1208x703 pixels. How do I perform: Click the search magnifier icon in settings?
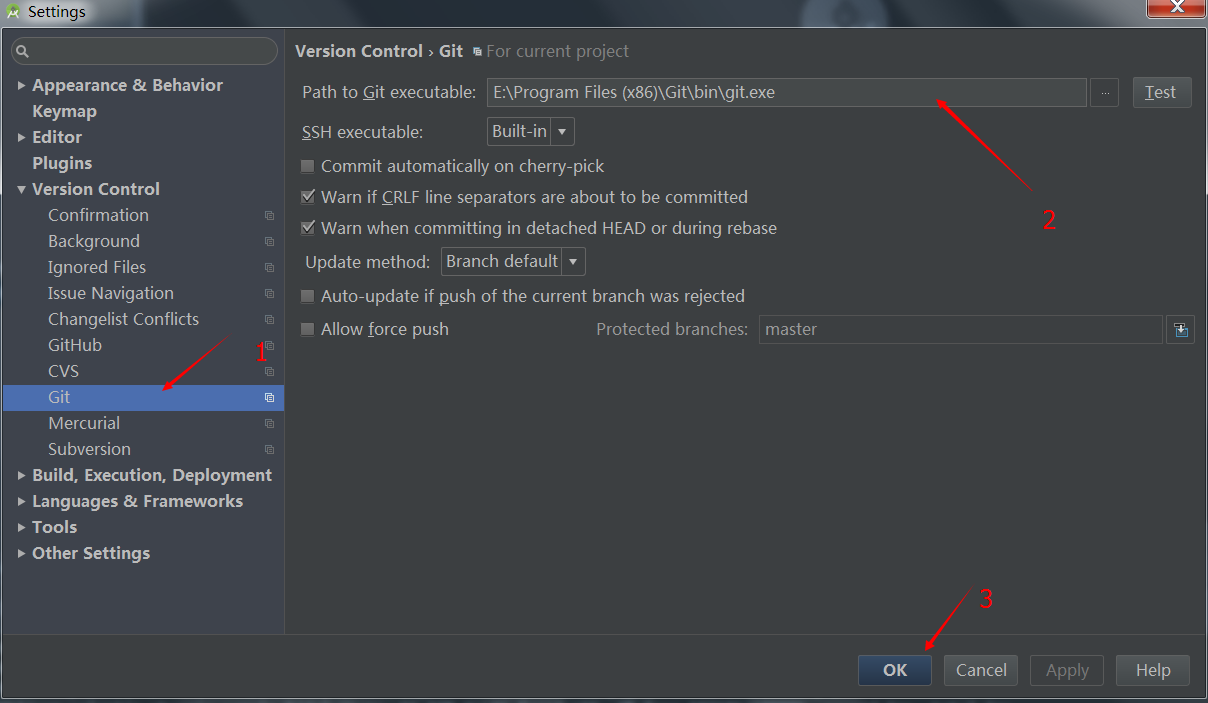coord(23,51)
